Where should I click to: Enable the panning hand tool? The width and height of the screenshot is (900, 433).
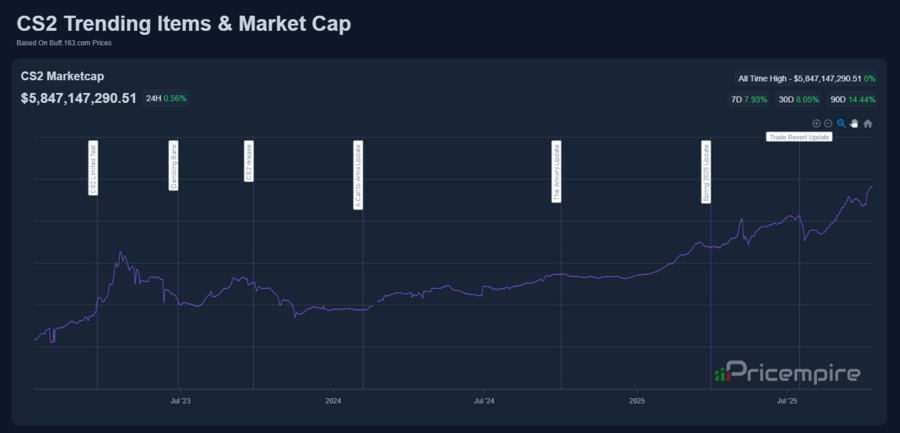854,124
